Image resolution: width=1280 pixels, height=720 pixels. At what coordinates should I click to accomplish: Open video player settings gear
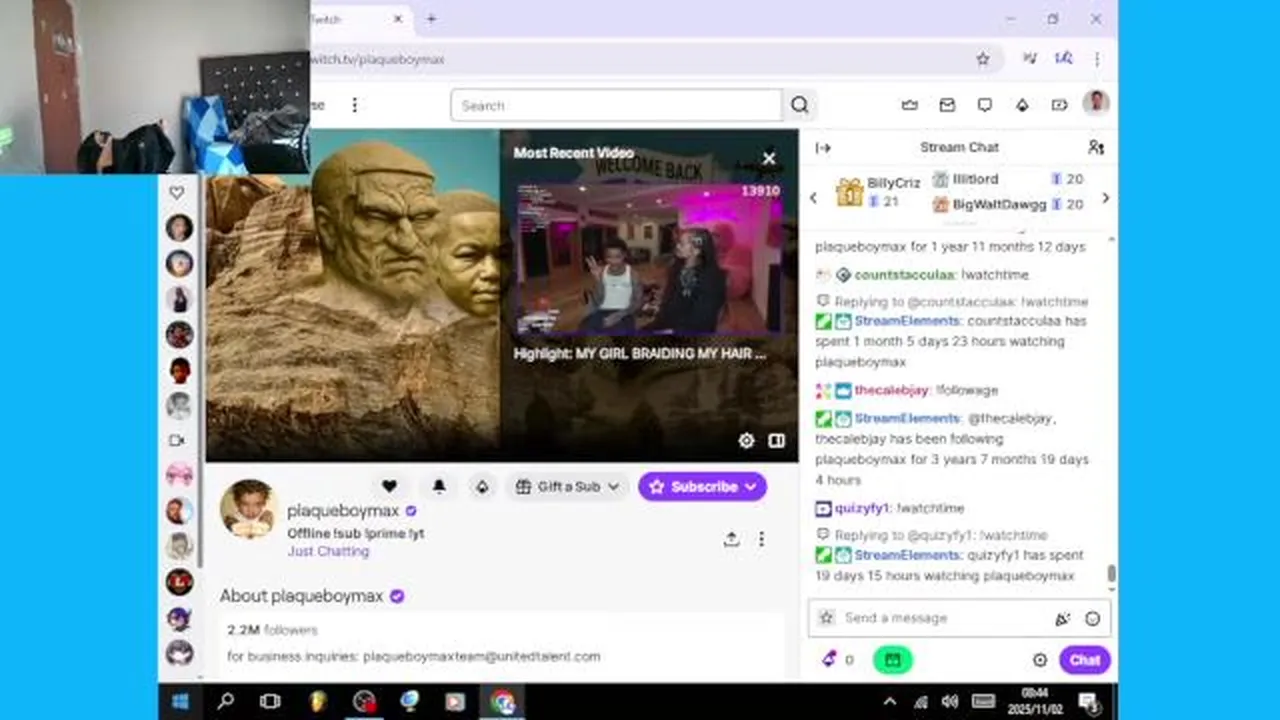pos(746,441)
